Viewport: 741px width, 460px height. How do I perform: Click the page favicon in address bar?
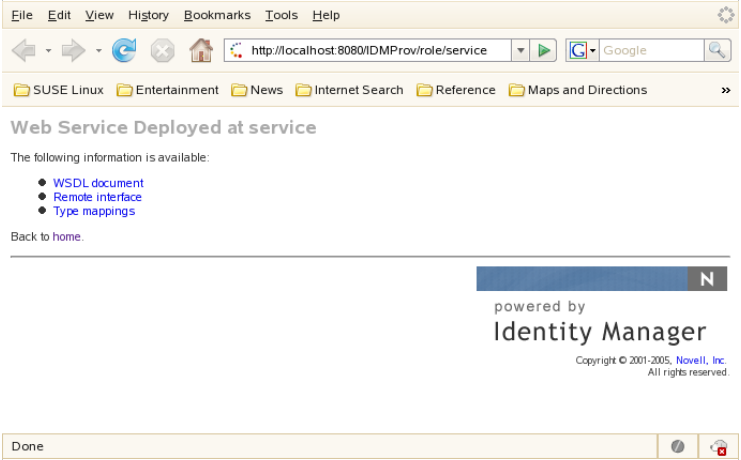tap(236, 50)
